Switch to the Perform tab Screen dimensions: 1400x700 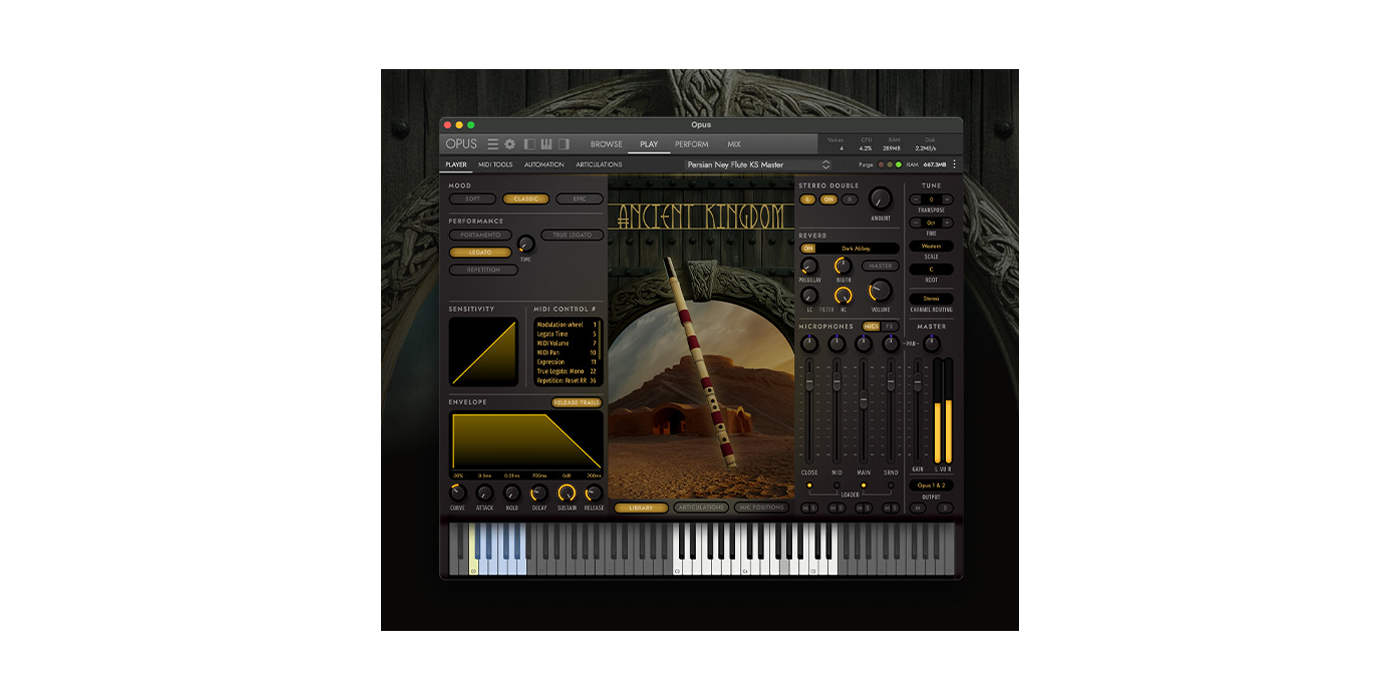tap(691, 144)
